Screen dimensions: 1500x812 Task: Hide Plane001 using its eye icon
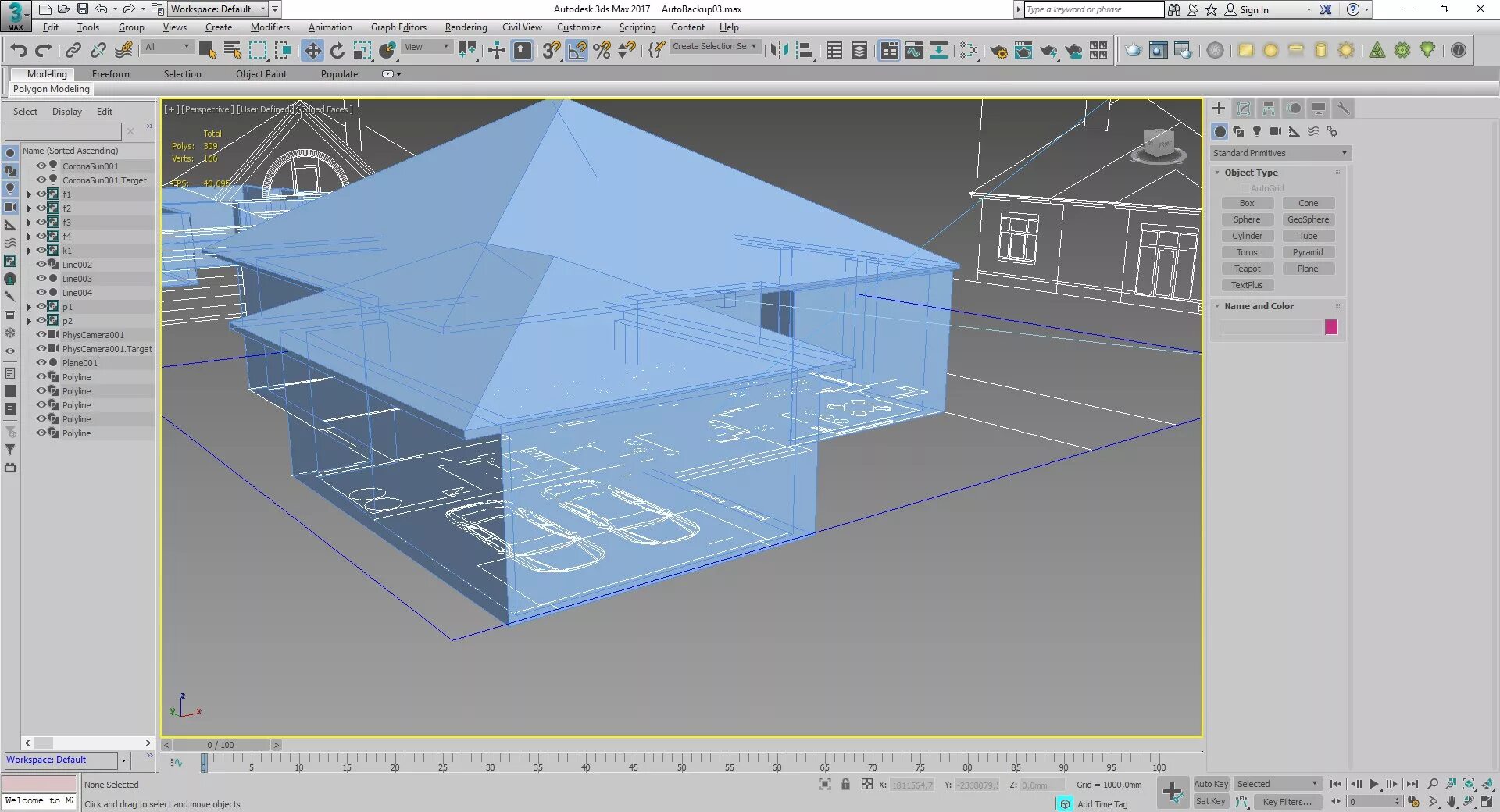pos(41,362)
